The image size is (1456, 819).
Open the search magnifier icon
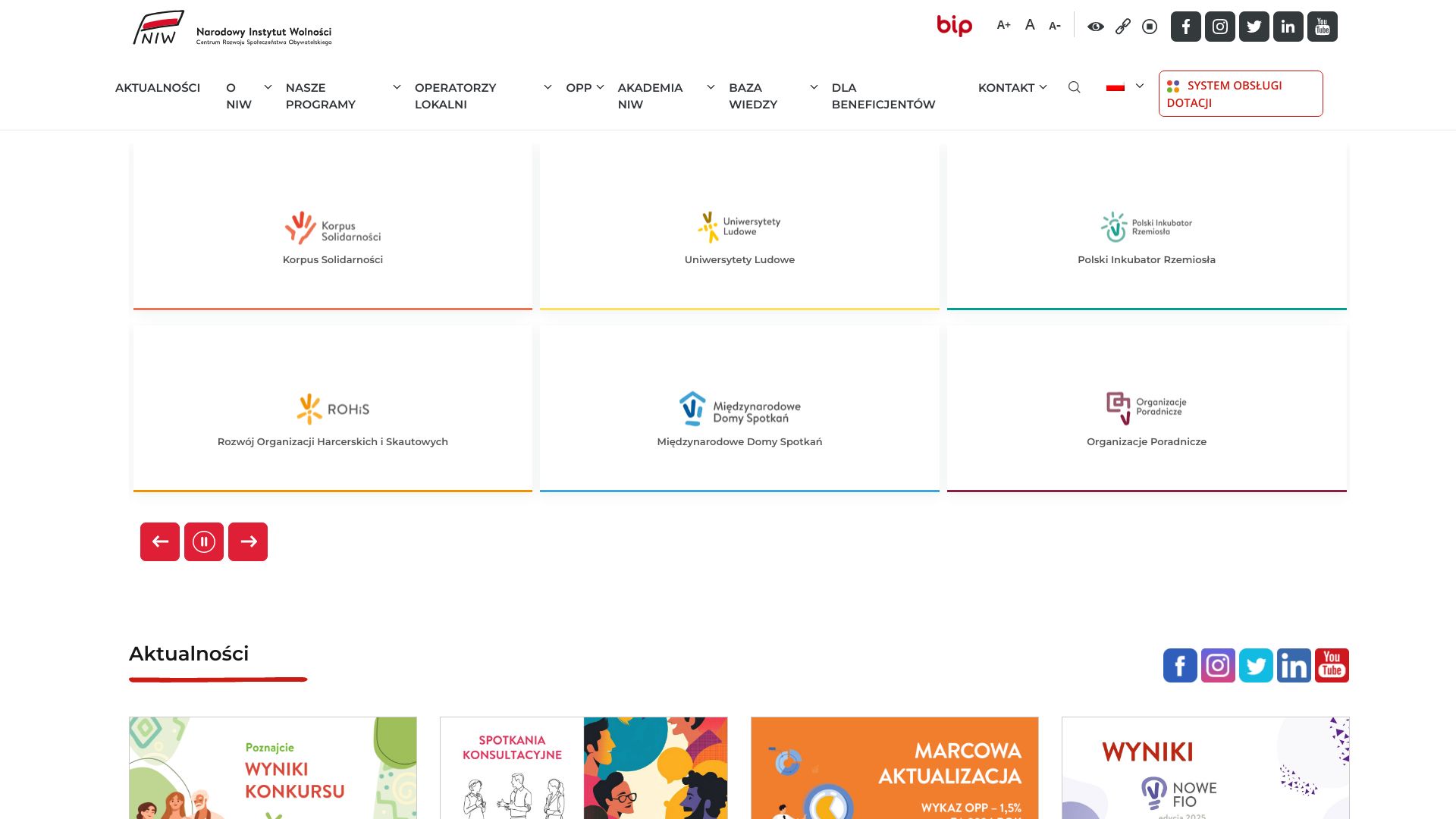point(1074,87)
